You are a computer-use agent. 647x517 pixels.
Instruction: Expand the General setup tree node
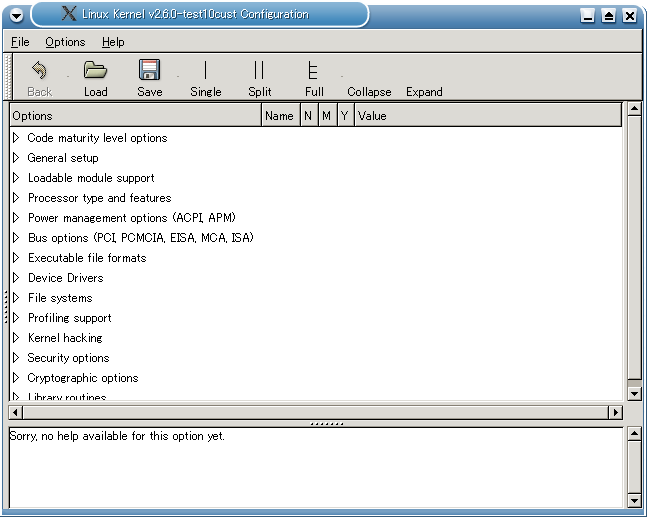(16, 158)
